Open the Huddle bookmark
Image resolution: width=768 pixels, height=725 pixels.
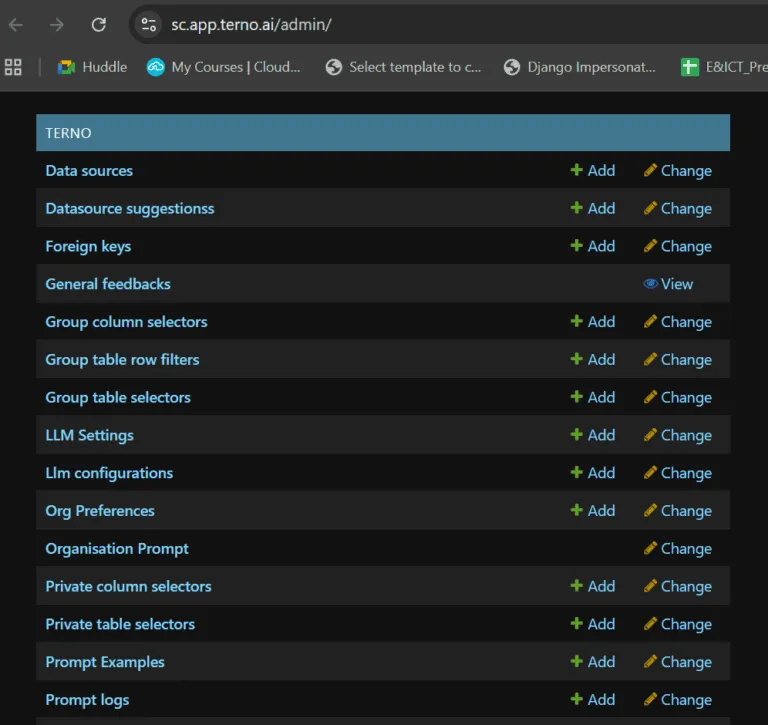tap(92, 67)
